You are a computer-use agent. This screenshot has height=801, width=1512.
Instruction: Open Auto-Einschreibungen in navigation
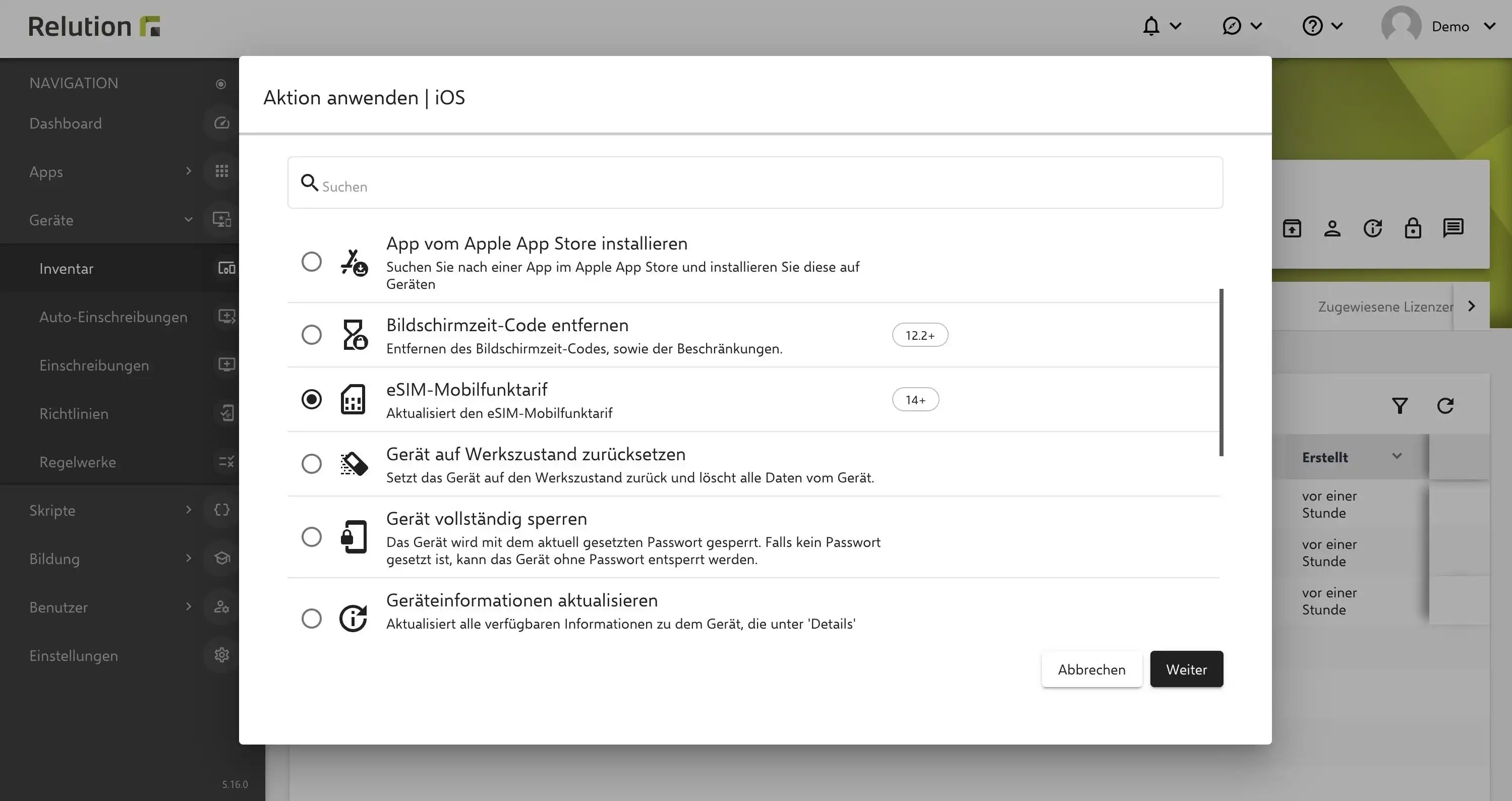113,317
